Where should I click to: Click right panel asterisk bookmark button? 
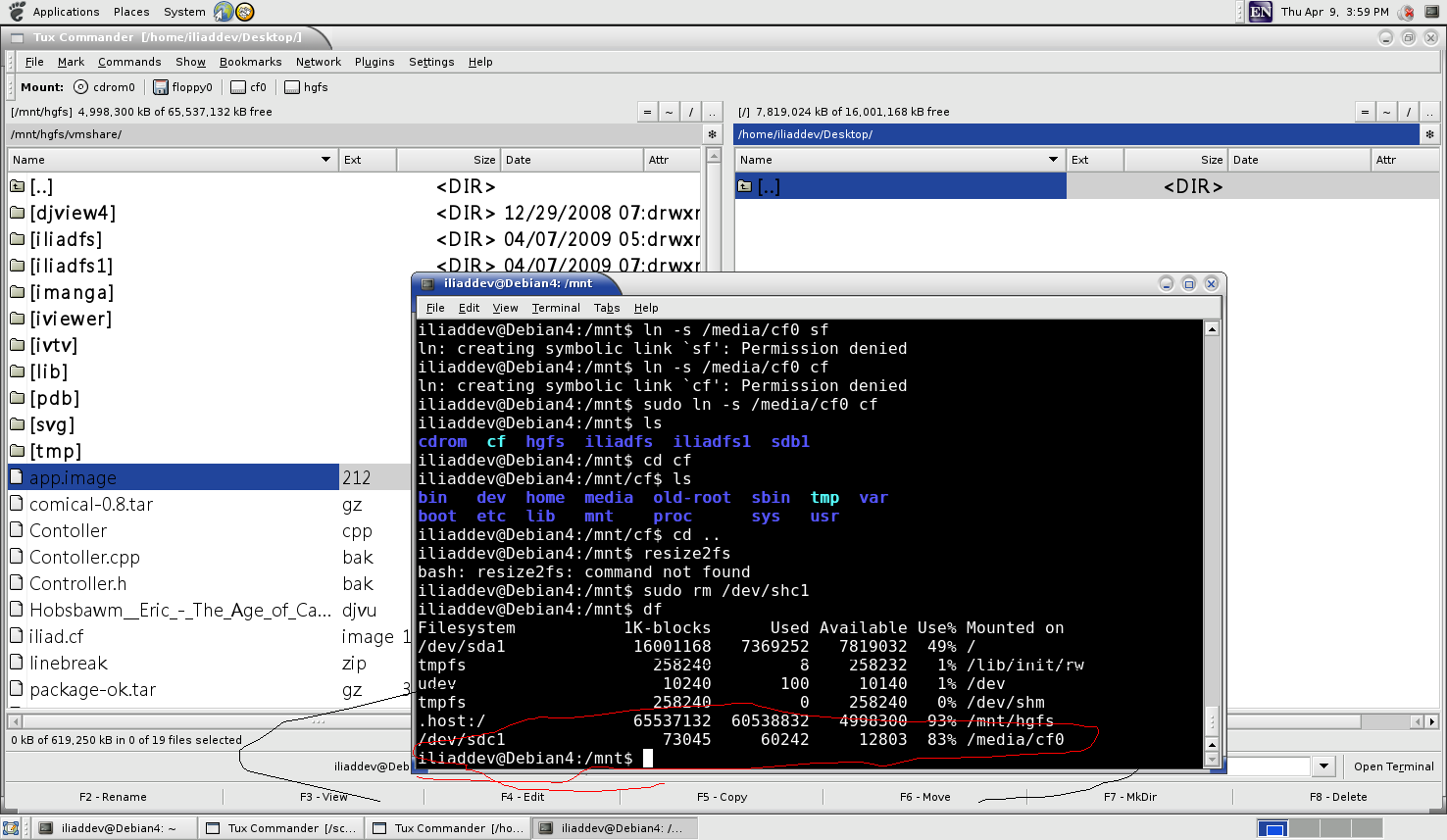1429,134
